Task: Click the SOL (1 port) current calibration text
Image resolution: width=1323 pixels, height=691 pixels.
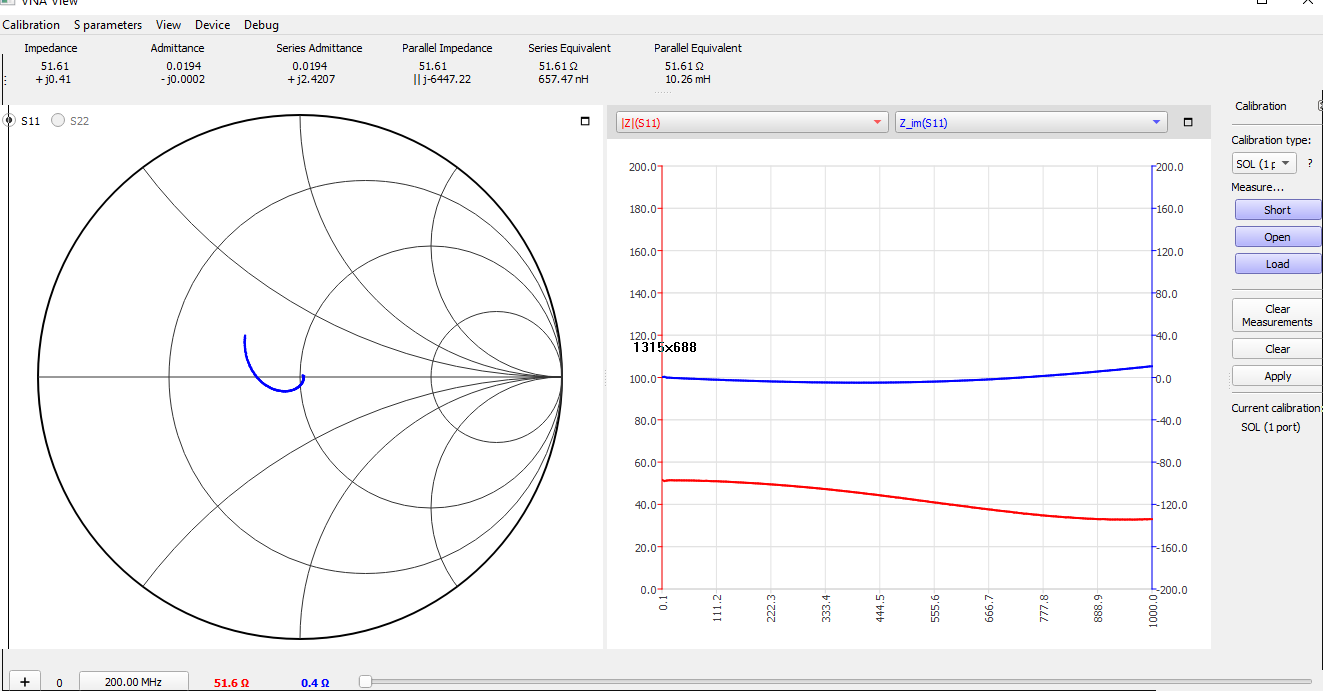Action: coord(1270,427)
